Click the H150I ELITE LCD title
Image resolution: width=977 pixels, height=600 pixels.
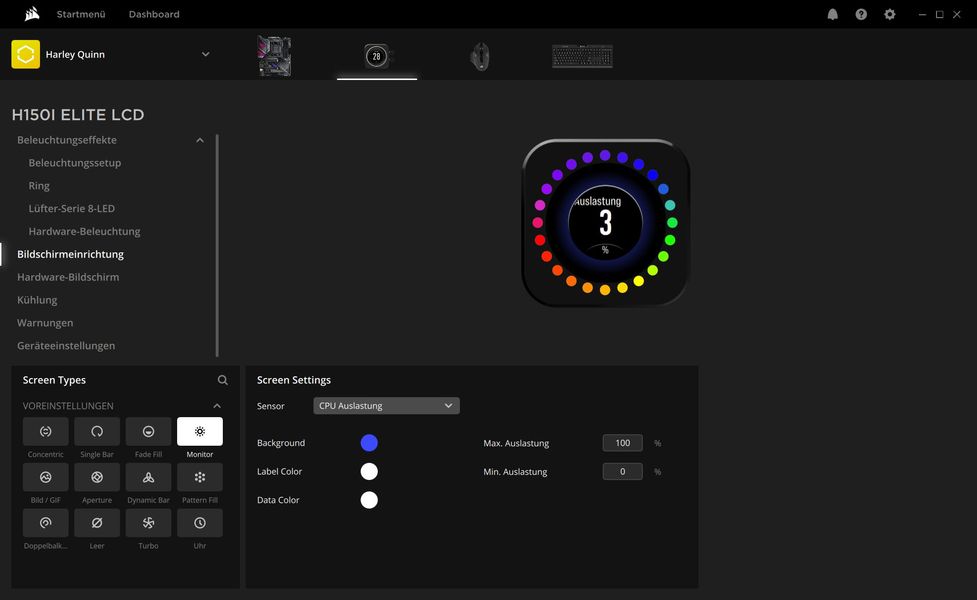pyautogui.click(x=78, y=115)
